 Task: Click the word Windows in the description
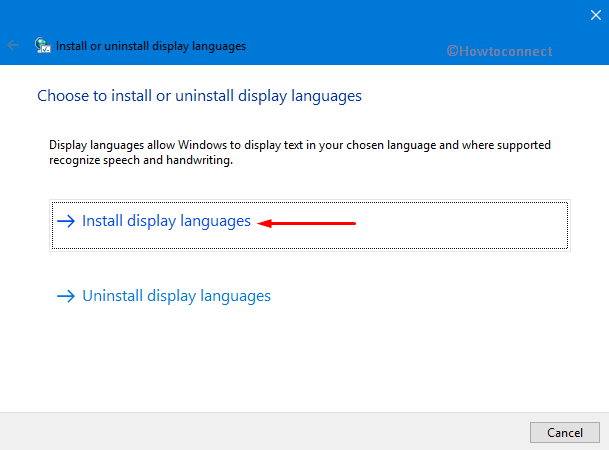pyautogui.click(x=202, y=145)
